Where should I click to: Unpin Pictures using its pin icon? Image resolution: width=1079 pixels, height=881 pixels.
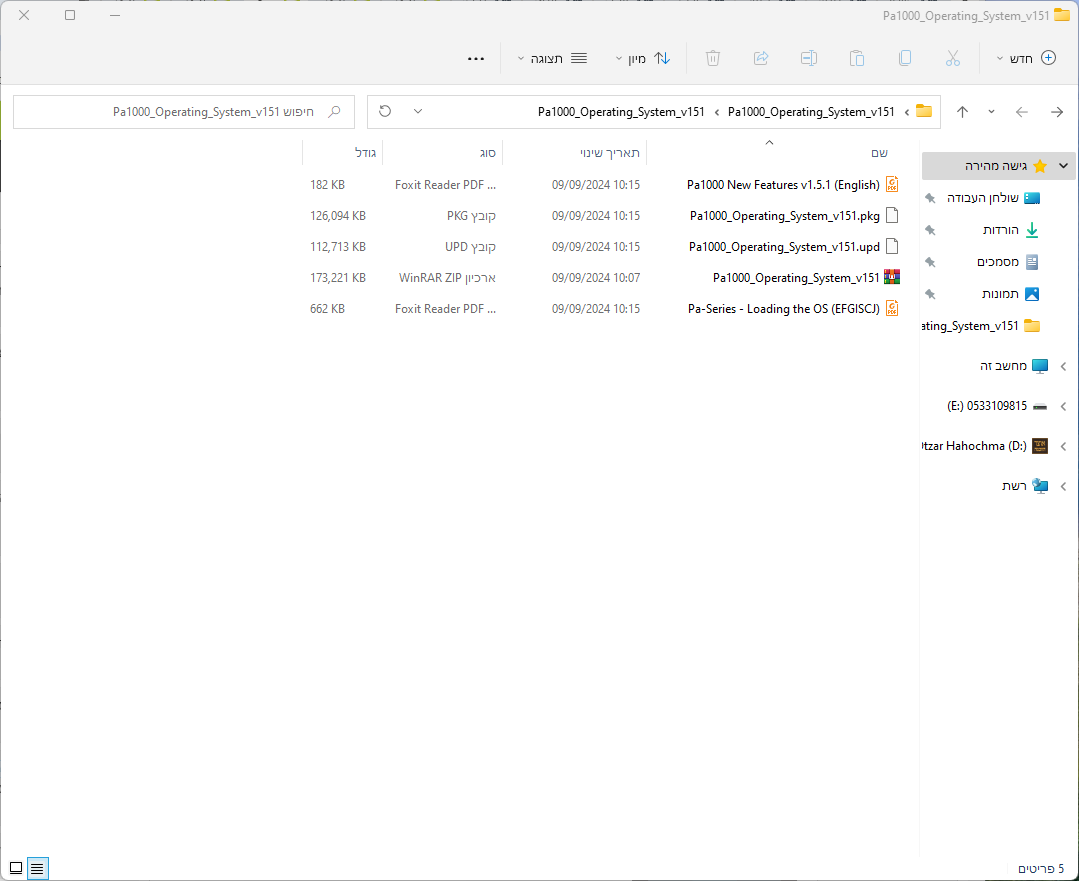(930, 294)
